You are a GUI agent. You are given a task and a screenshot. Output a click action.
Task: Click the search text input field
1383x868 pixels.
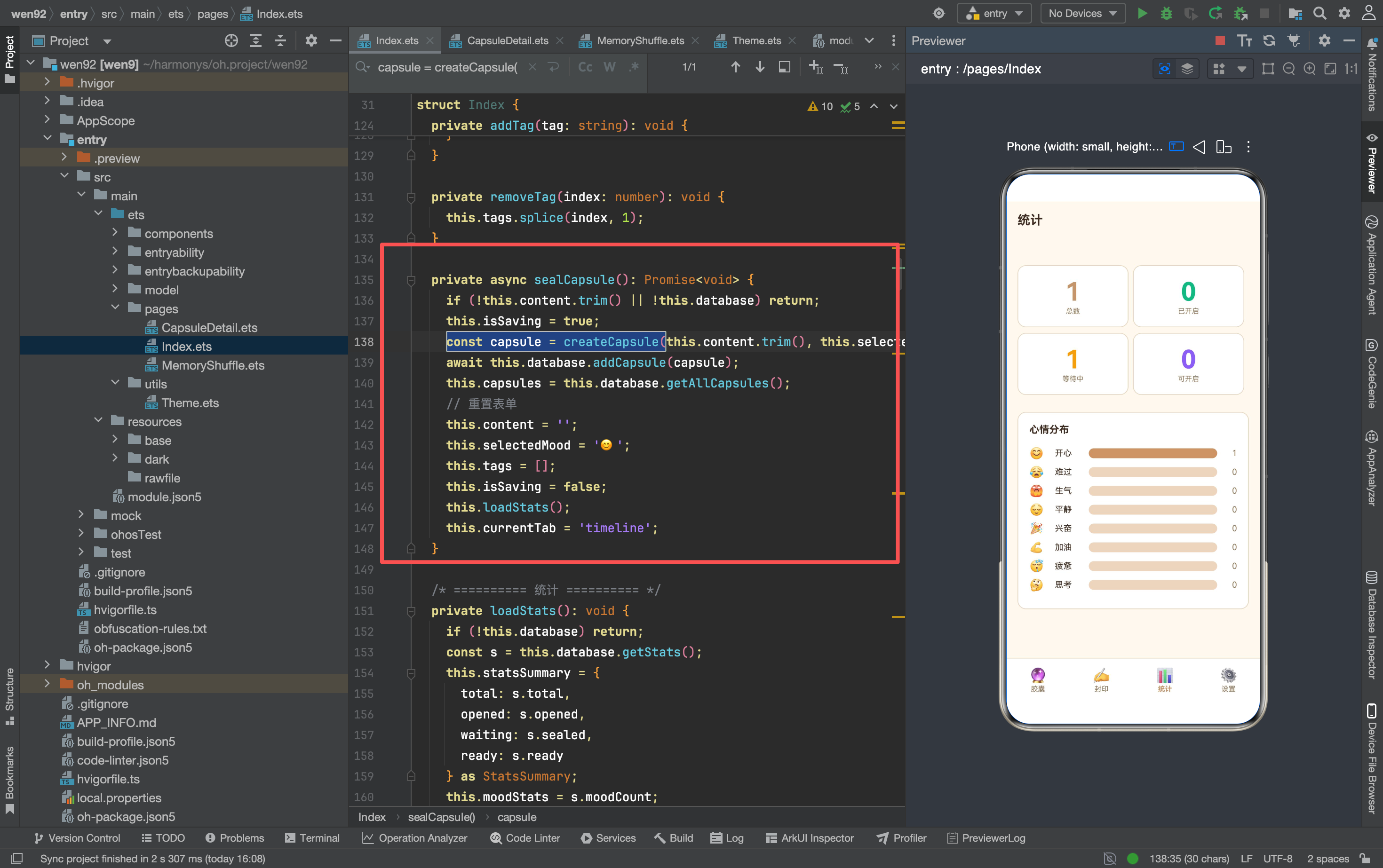pyautogui.click(x=448, y=67)
